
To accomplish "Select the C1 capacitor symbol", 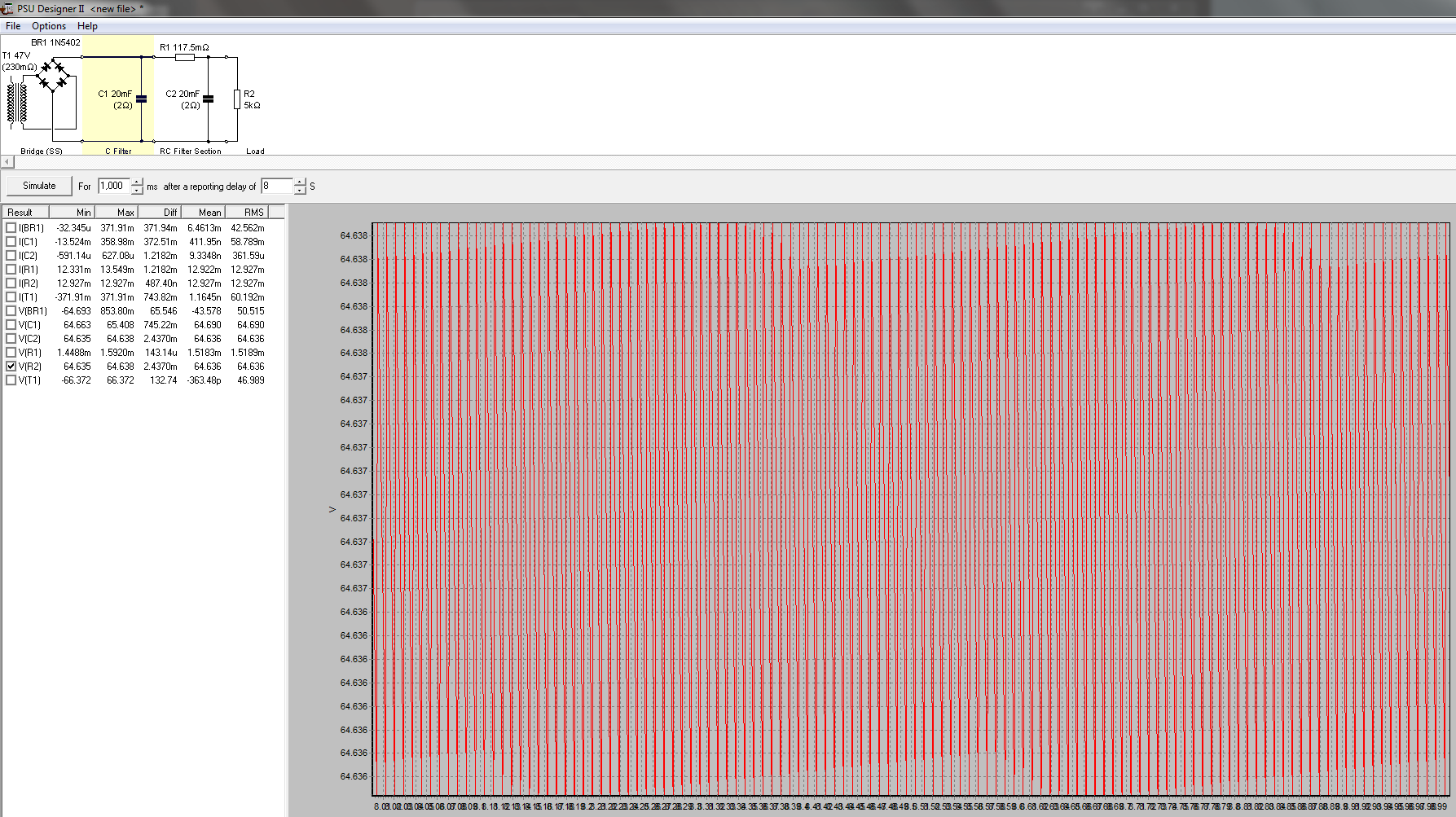I will click(141, 99).
